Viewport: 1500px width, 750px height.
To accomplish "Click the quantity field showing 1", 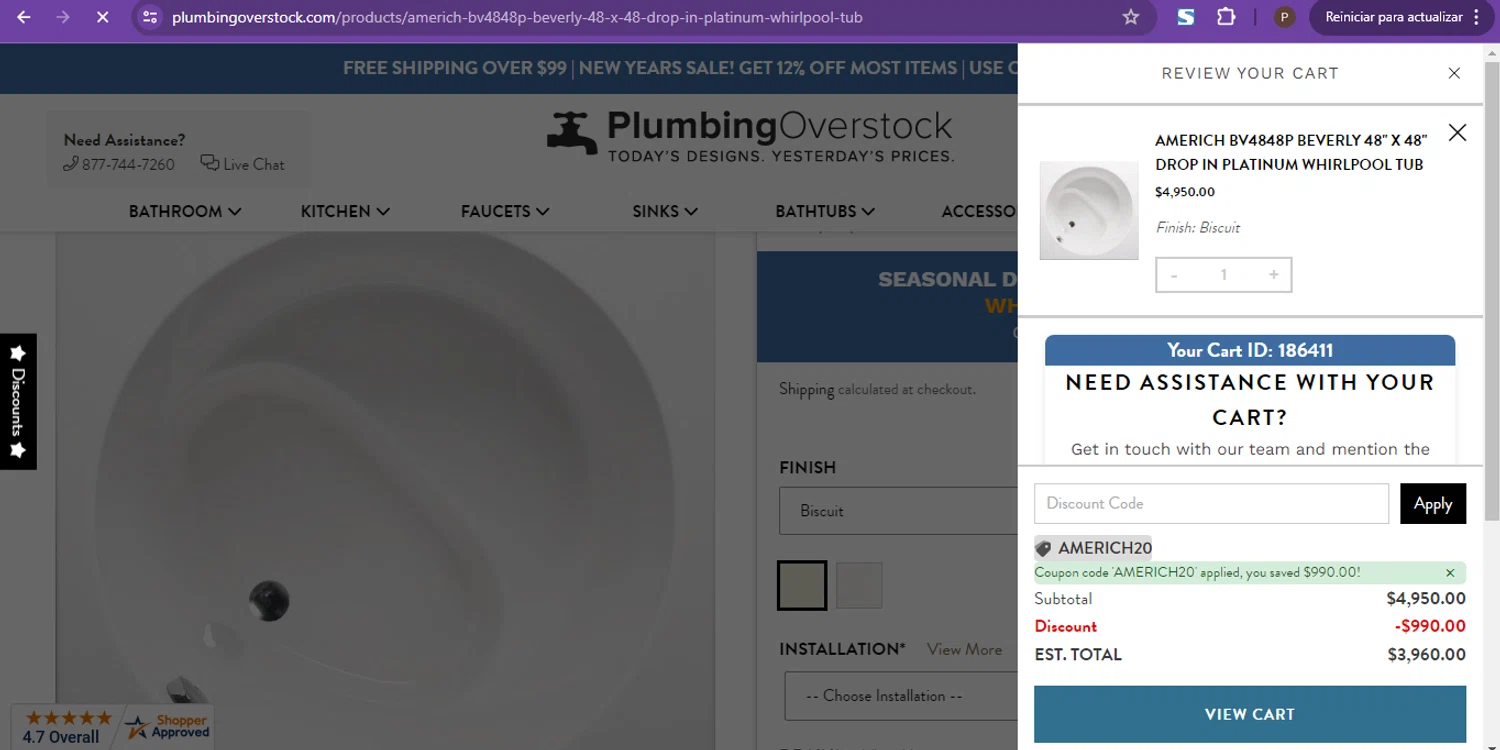I will click(x=1223, y=275).
